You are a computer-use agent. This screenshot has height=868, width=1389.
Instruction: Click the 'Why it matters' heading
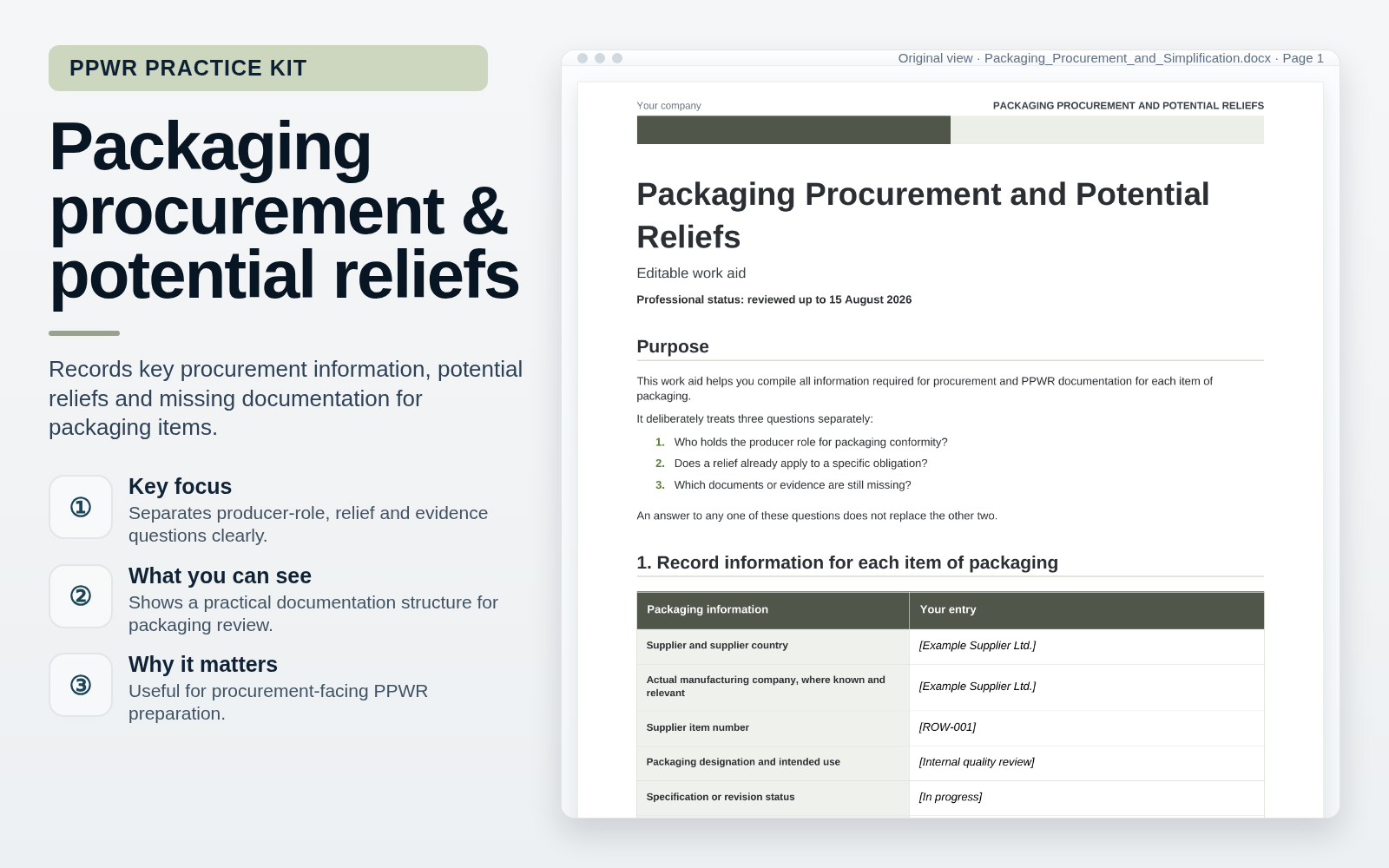tap(203, 664)
